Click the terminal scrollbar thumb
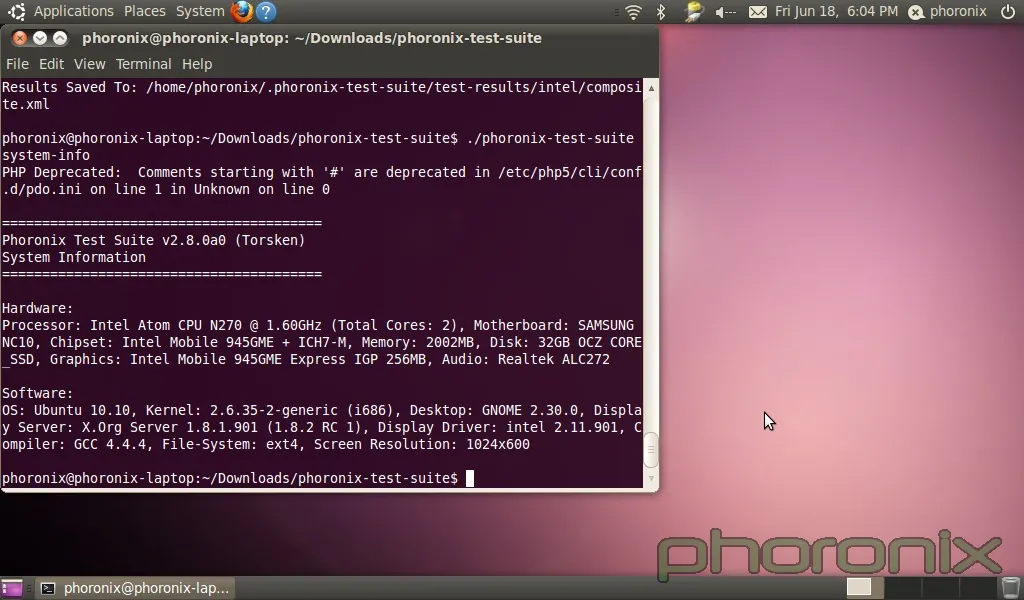Screen dimensions: 1024x600 (651, 449)
